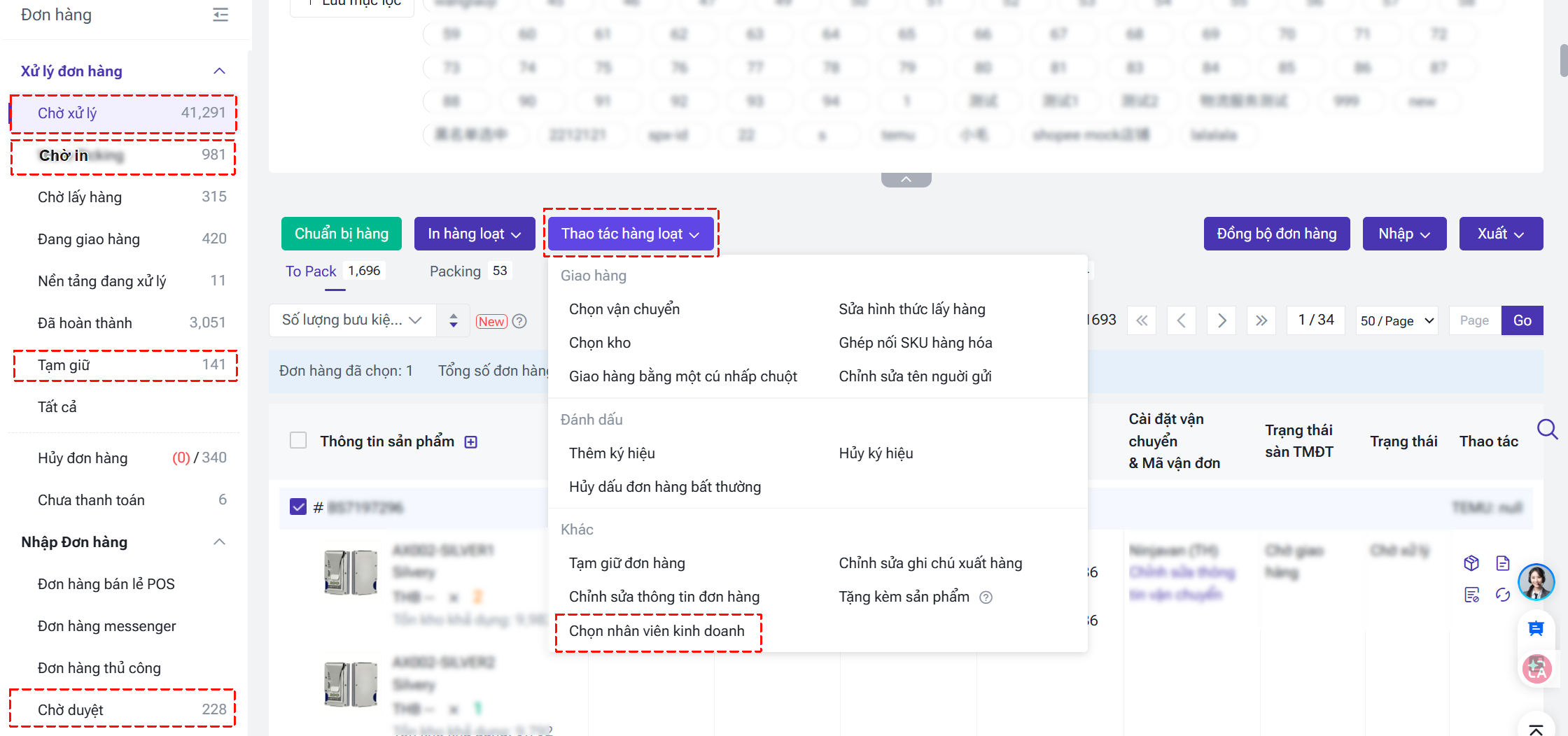Screen dimensions: 1568x736
Task: Open the Số lượng bưu kiện sort dropdown
Action: [352, 320]
